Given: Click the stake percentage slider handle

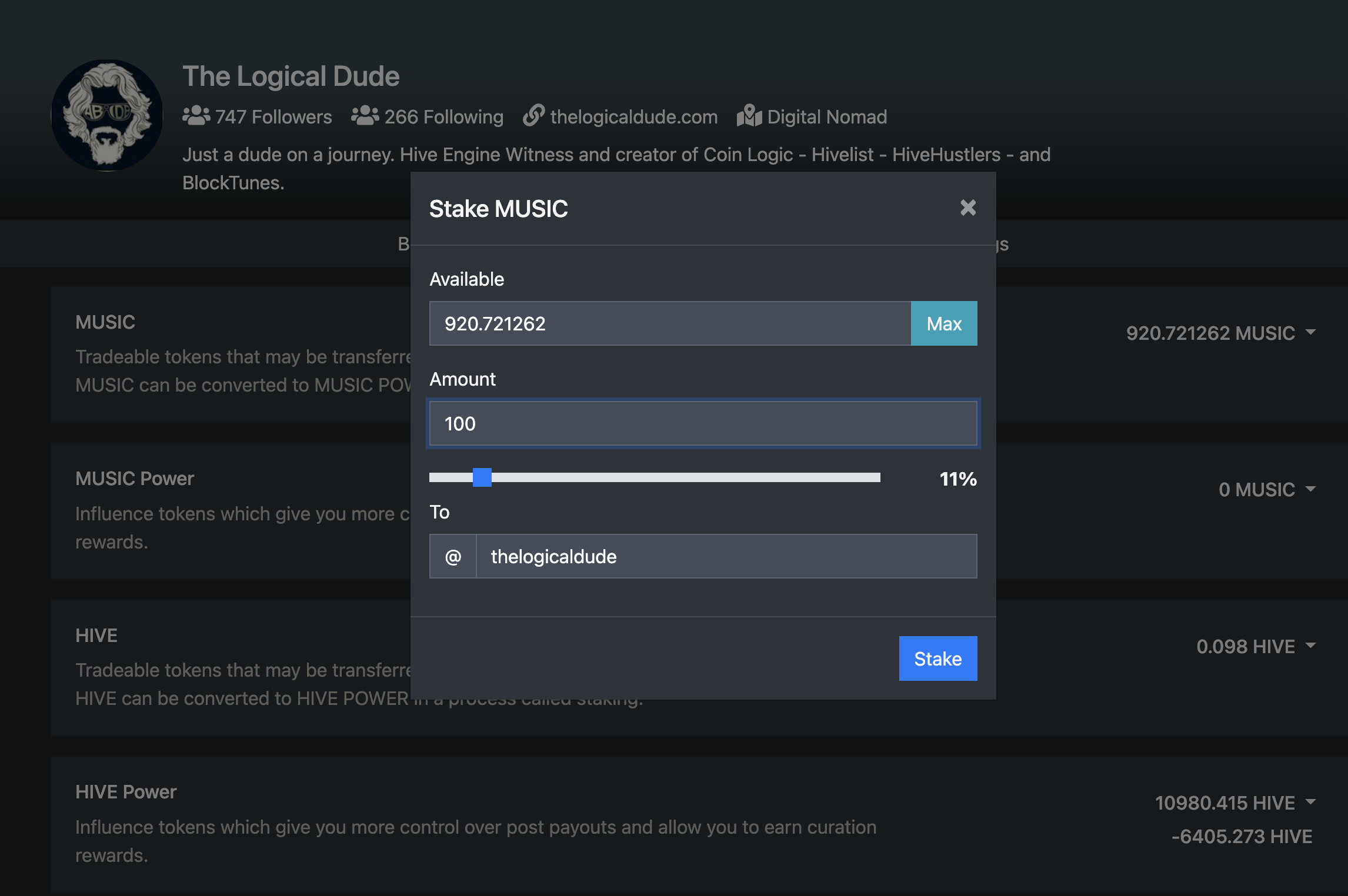Looking at the screenshot, I should click(482, 477).
